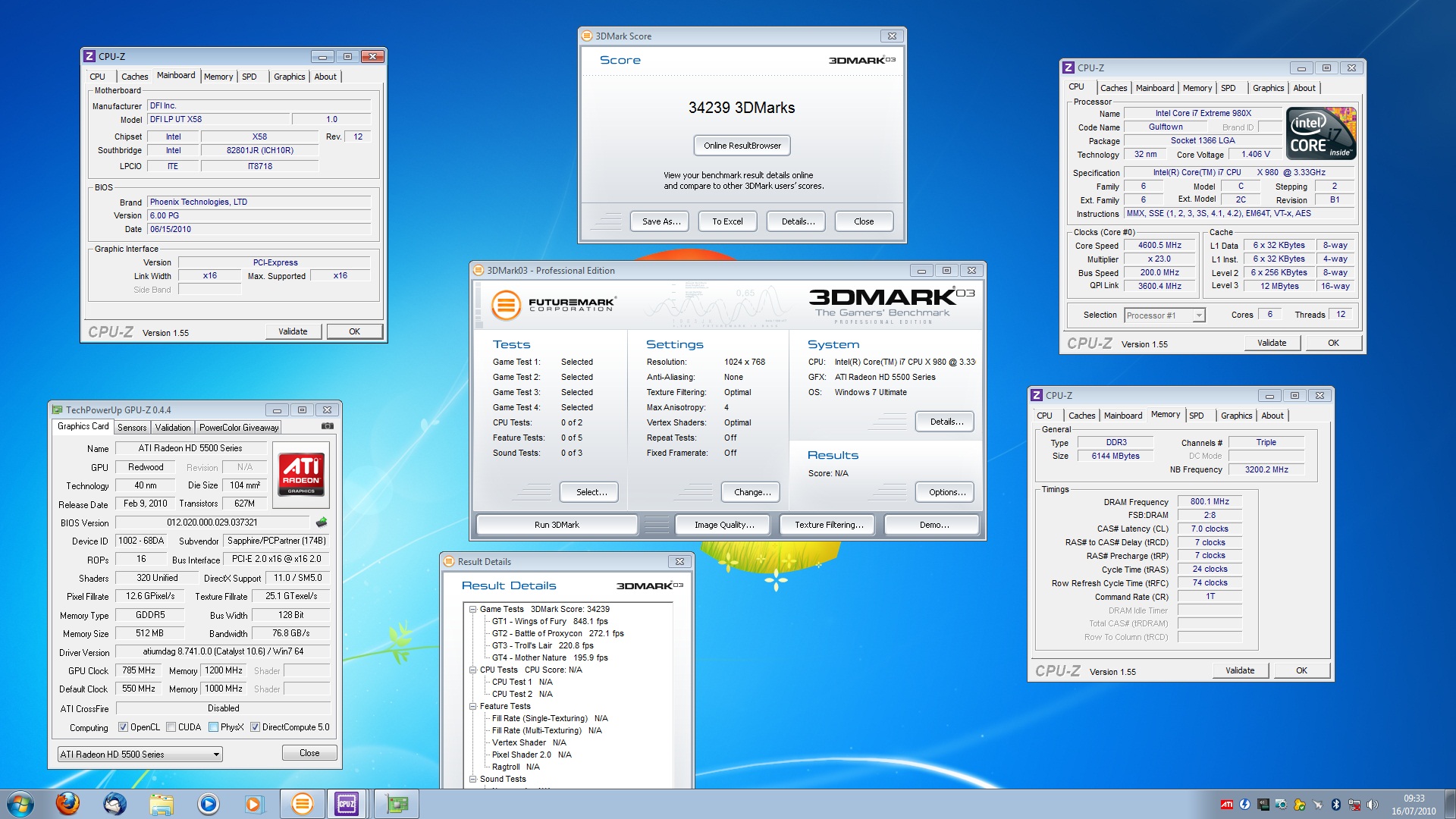Open the CPU-Z taskbar icon
The height and width of the screenshot is (819, 1456).
(x=347, y=804)
